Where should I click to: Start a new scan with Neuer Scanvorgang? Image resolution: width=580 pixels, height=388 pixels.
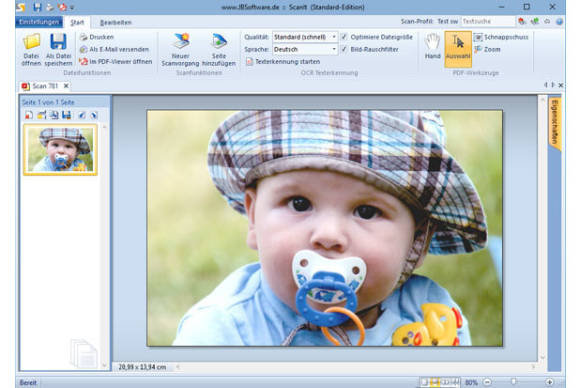181,50
